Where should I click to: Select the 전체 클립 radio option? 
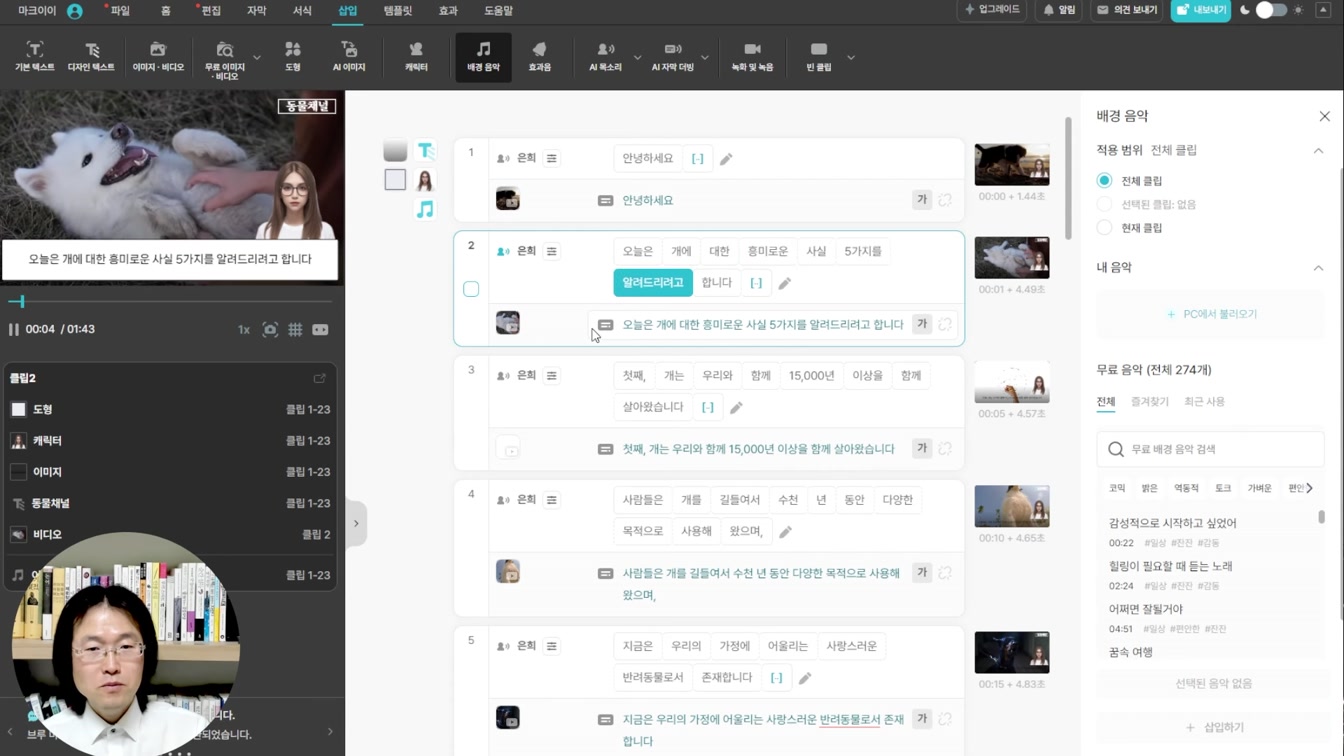point(1104,181)
